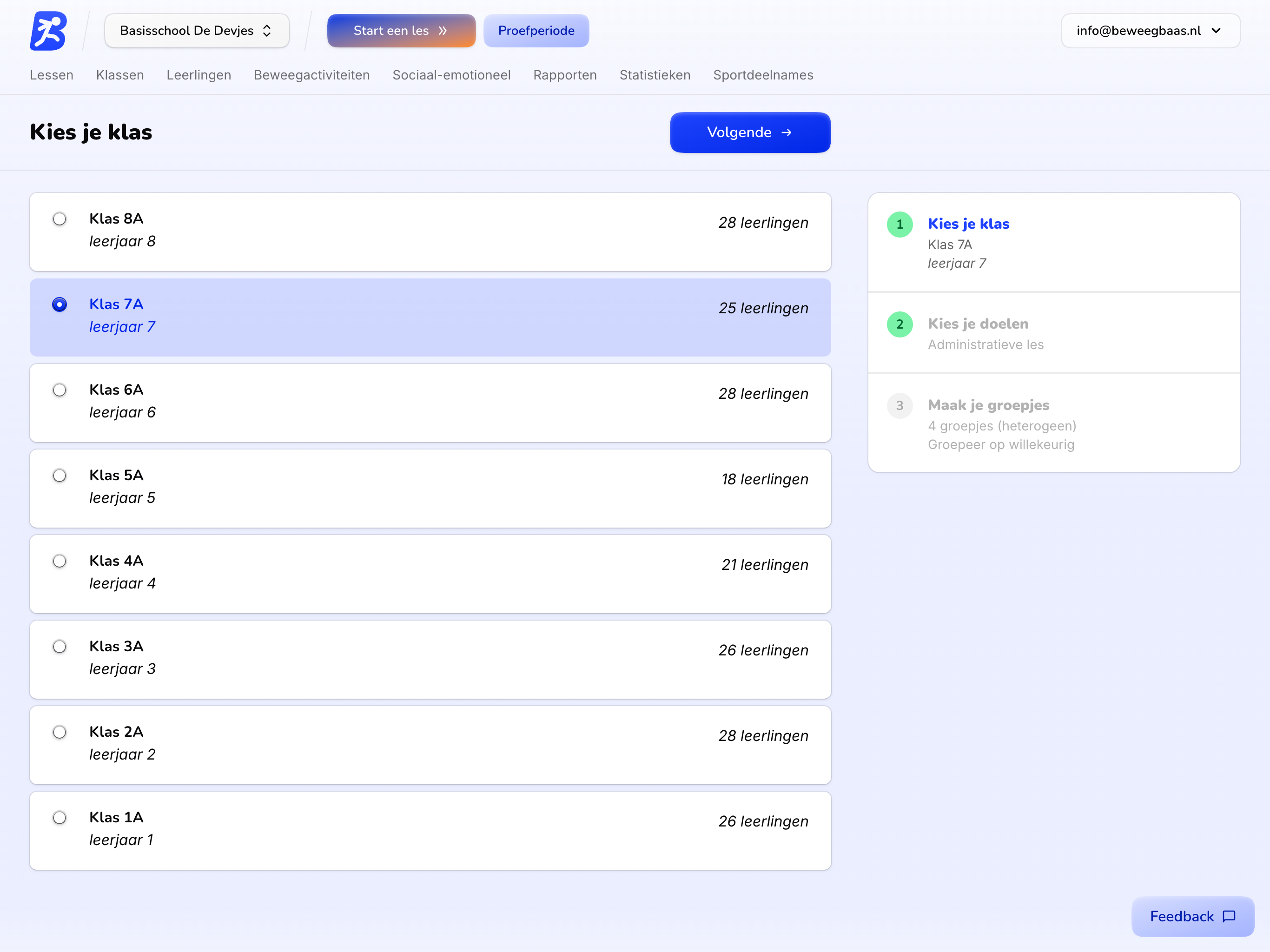Click the grey step 3 circle
The image size is (1270, 952).
tap(899, 406)
